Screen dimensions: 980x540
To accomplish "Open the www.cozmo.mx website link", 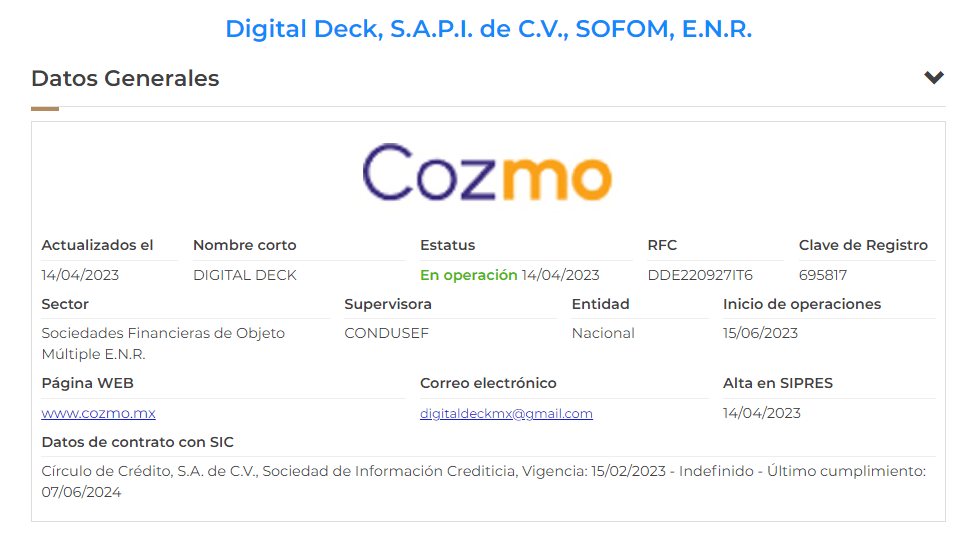I will click(x=98, y=413).
